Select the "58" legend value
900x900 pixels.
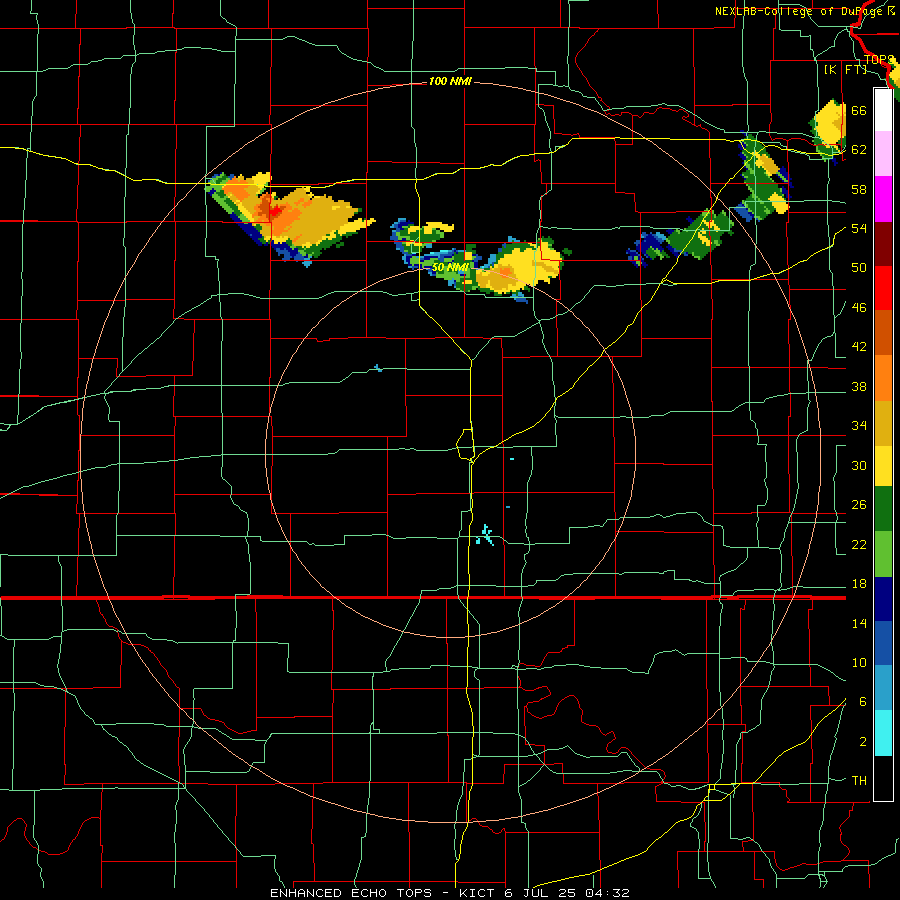point(859,189)
